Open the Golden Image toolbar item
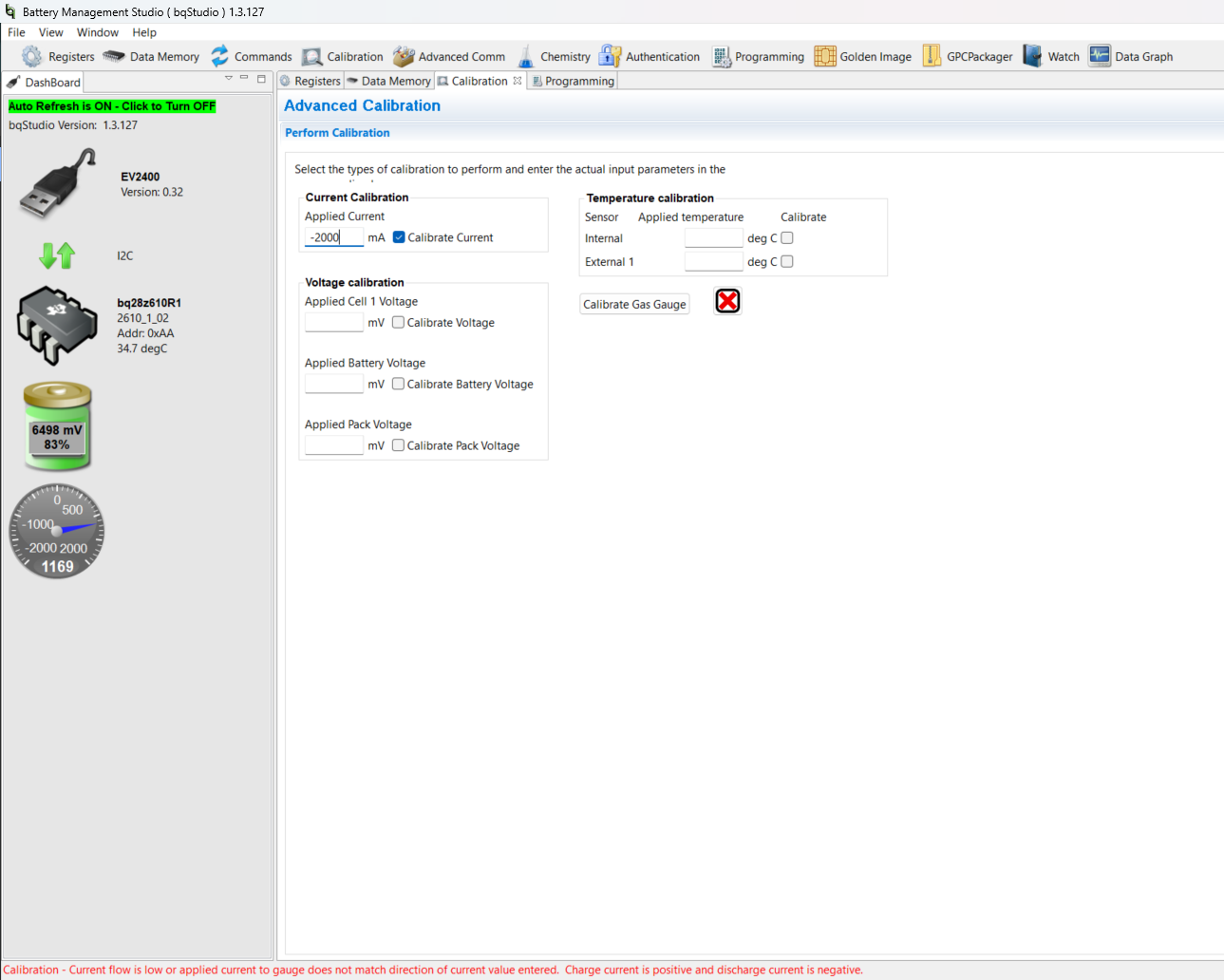This screenshot has width=1224, height=980. (863, 57)
